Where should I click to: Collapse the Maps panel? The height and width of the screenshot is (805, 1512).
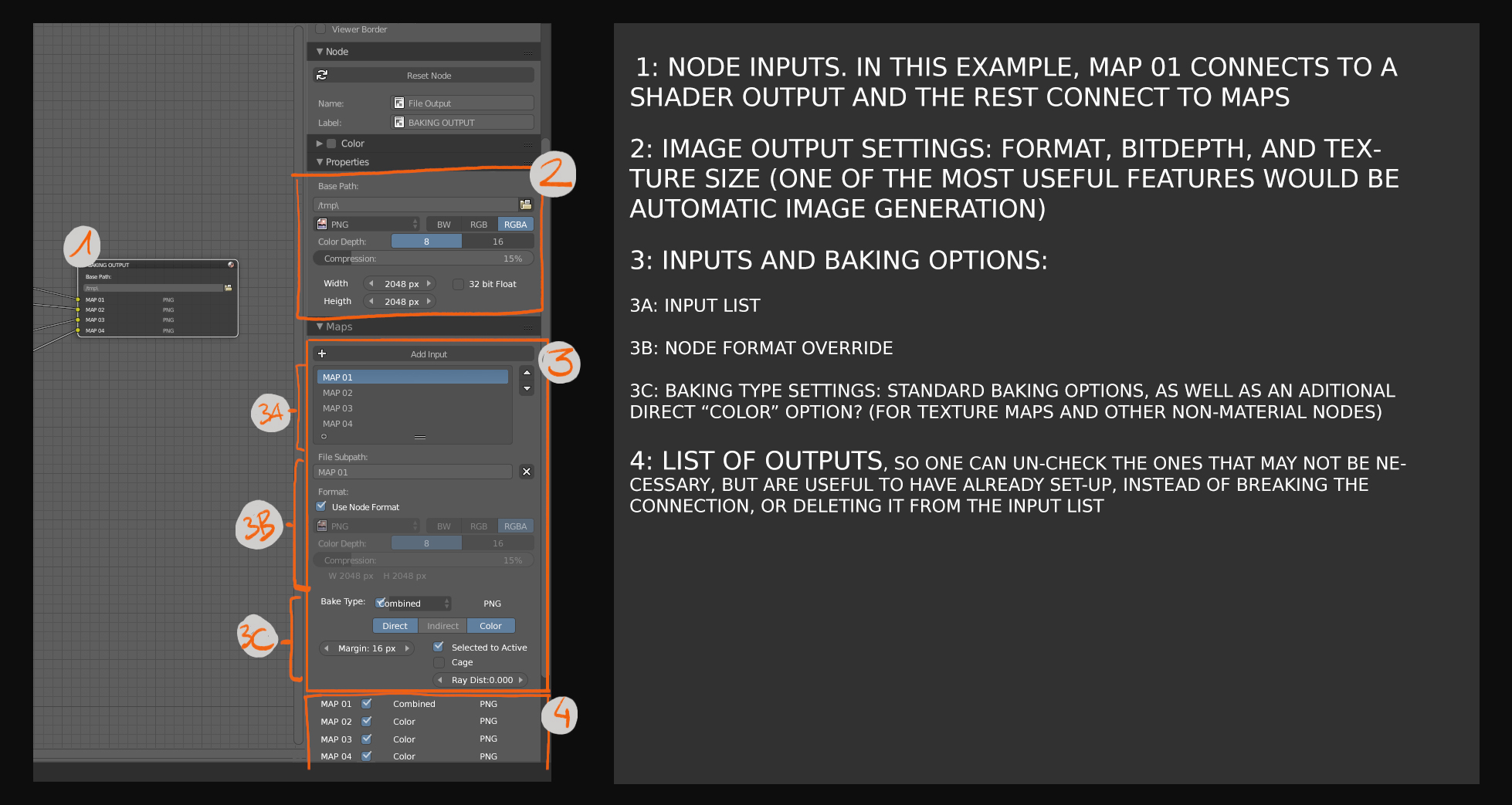(x=320, y=326)
